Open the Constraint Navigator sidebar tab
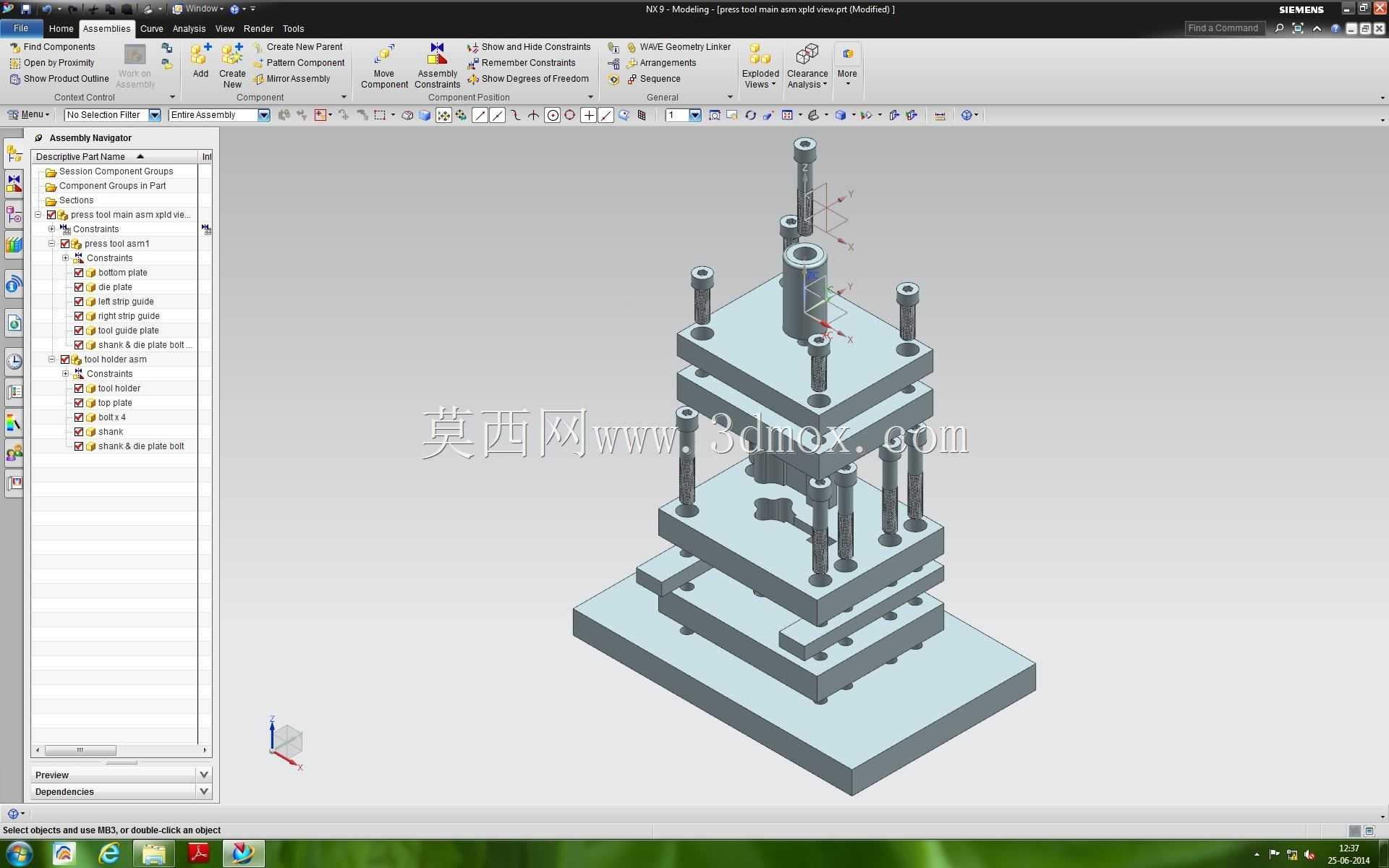The height and width of the screenshot is (868, 1389). [x=14, y=184]
